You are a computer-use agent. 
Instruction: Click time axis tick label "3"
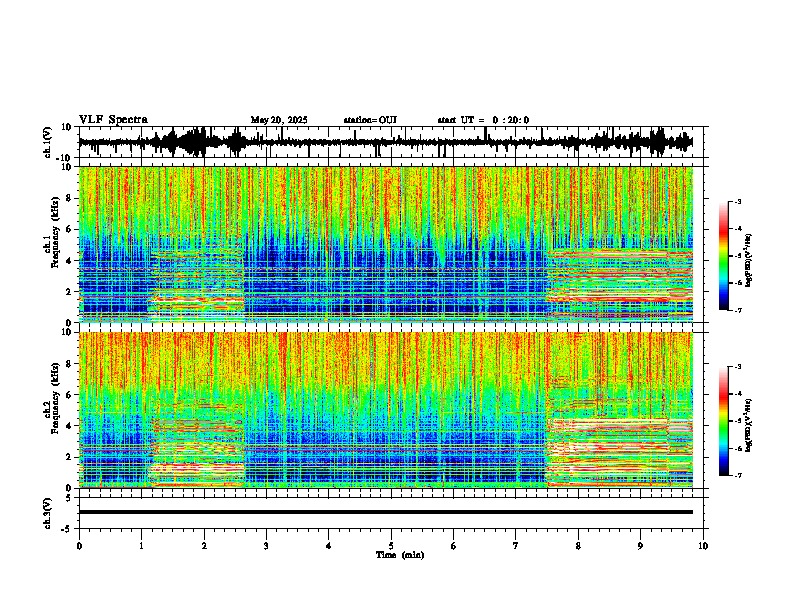266,546
